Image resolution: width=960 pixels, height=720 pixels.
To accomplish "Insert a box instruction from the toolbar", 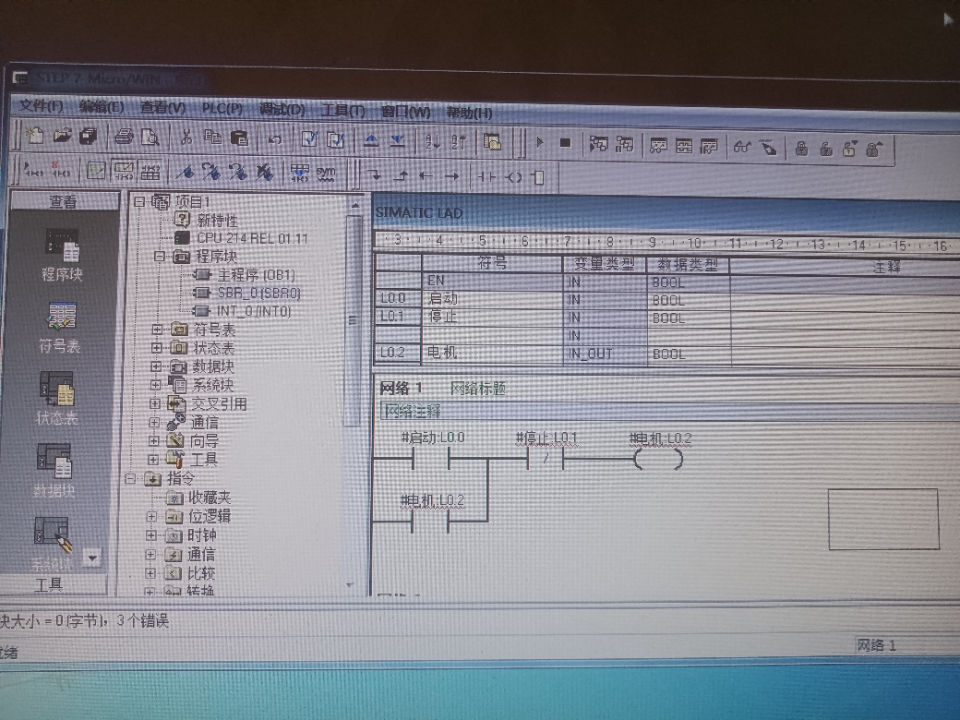I will (539, 178).
